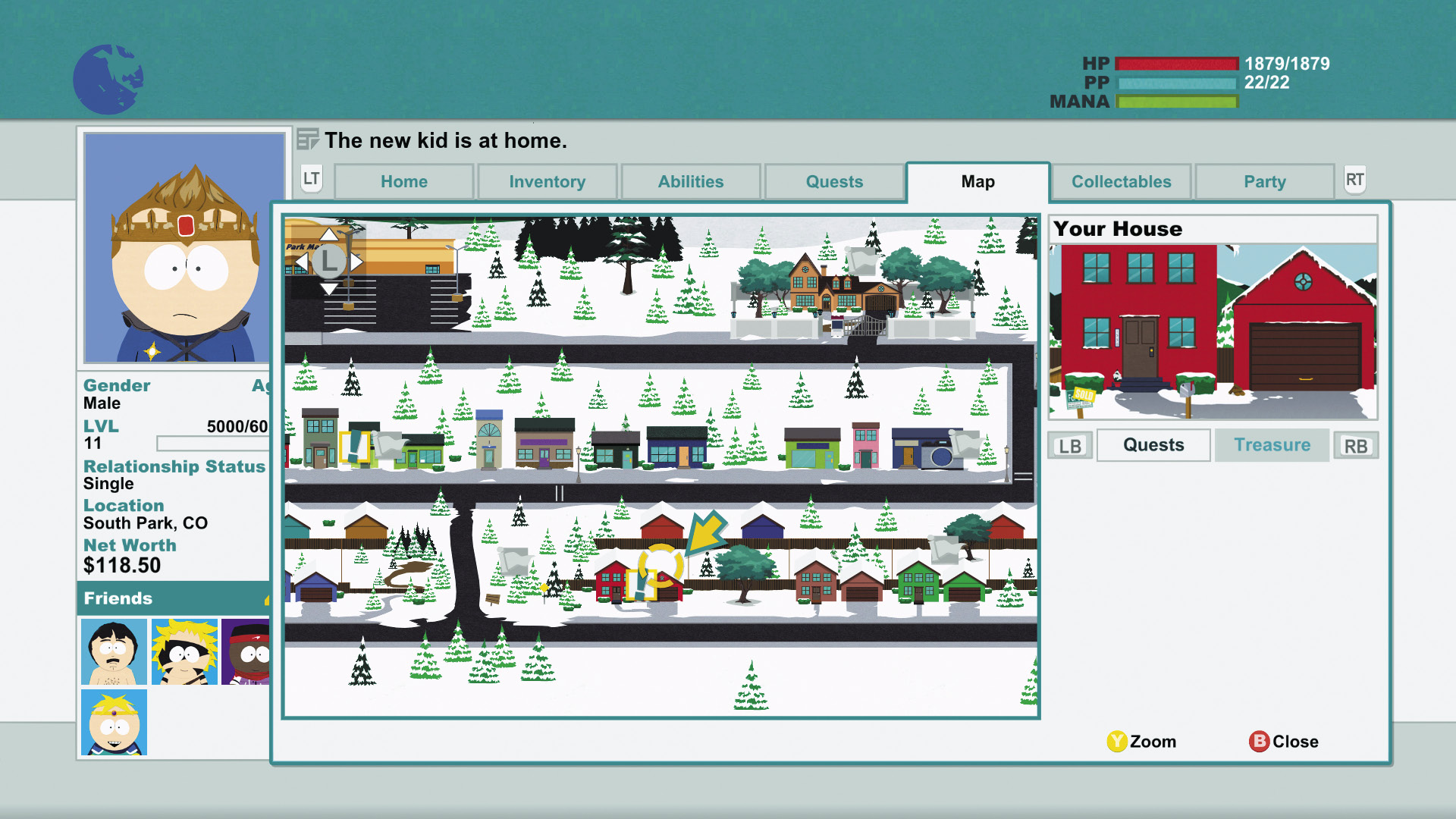1456x819 pixels.
Task: Click the LB bumper icon beside Quests
Action: [1070, 446]
